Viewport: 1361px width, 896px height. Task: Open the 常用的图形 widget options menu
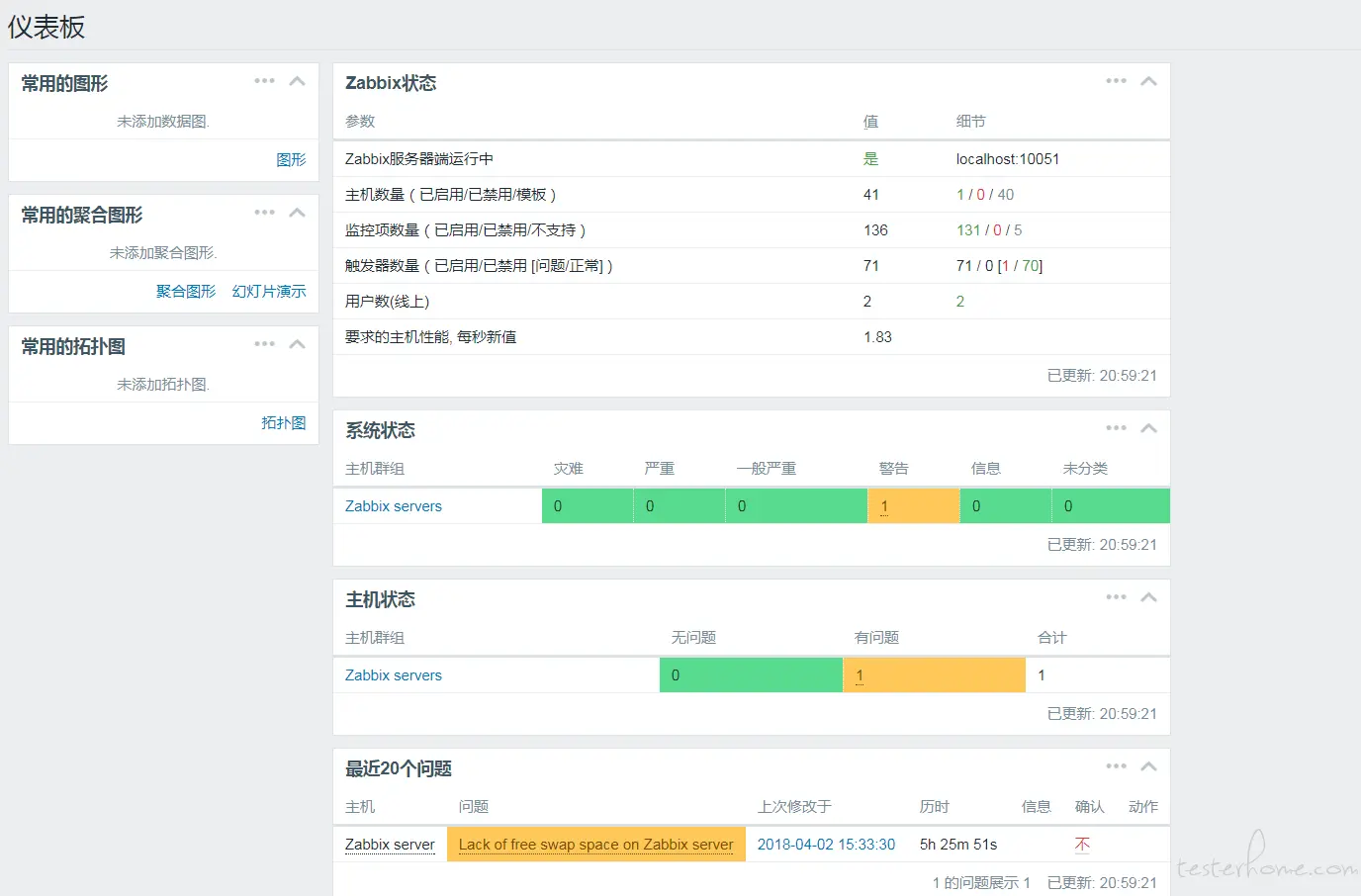[x=264, y=81]
